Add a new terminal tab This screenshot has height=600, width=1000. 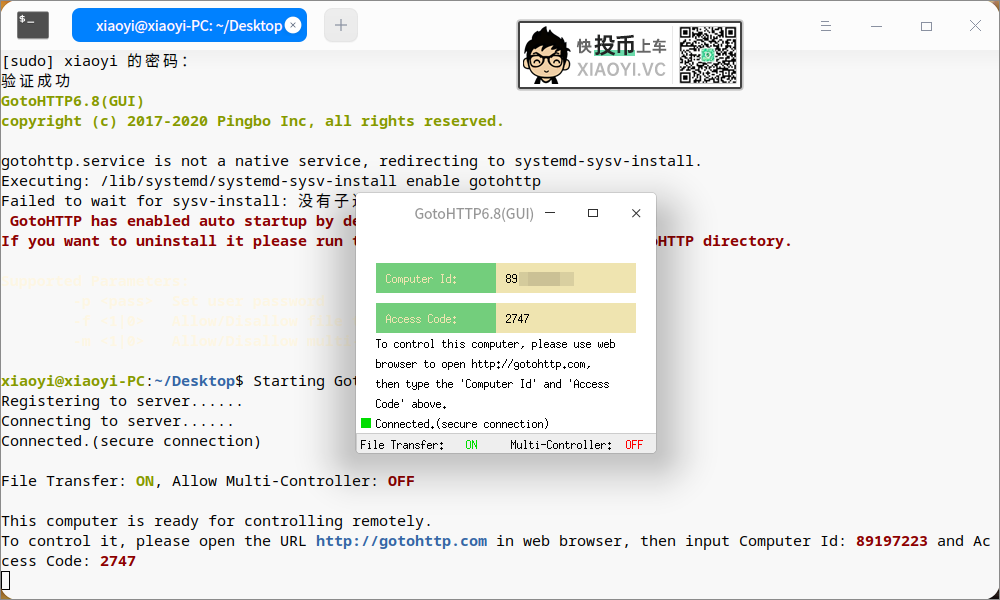pyautogui.click(x=341, y=26)
